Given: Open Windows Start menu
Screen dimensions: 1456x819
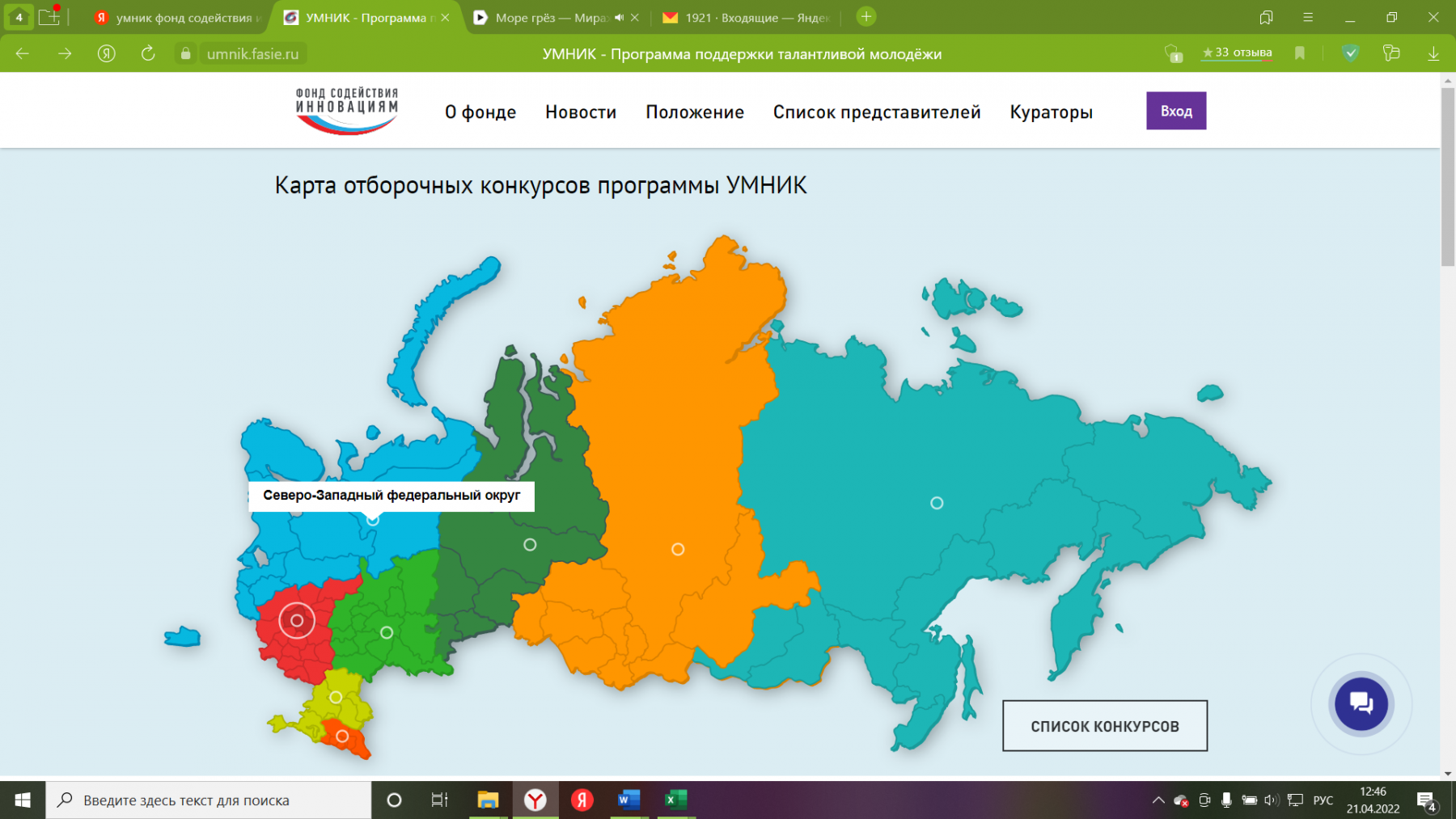Looking at the screenshot, I should [x=23, y=800].
